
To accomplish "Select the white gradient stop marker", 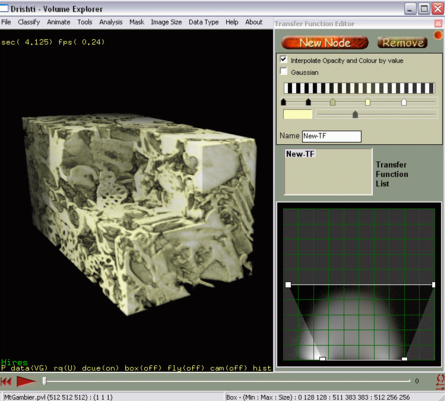I will [x=404, y=102].
